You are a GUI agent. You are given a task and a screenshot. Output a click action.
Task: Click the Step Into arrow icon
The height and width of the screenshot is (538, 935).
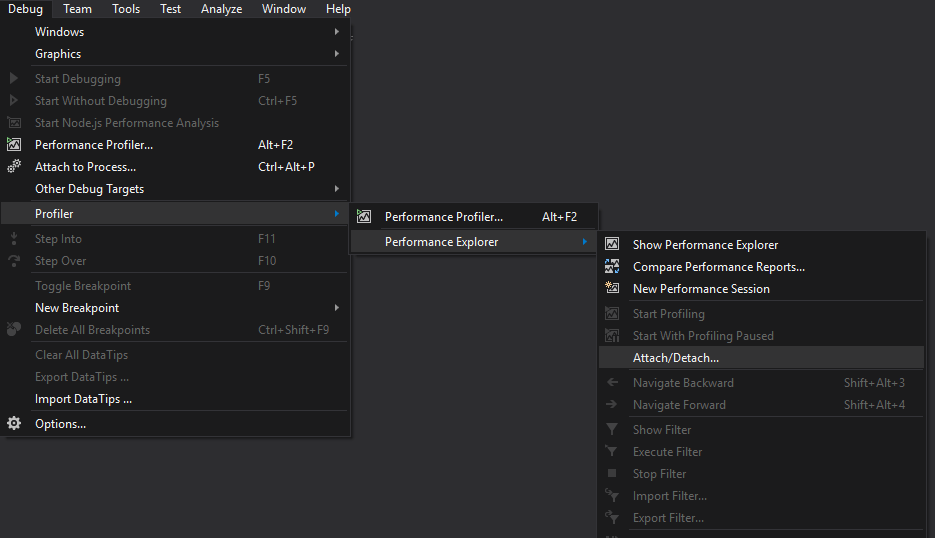(14, 239)
